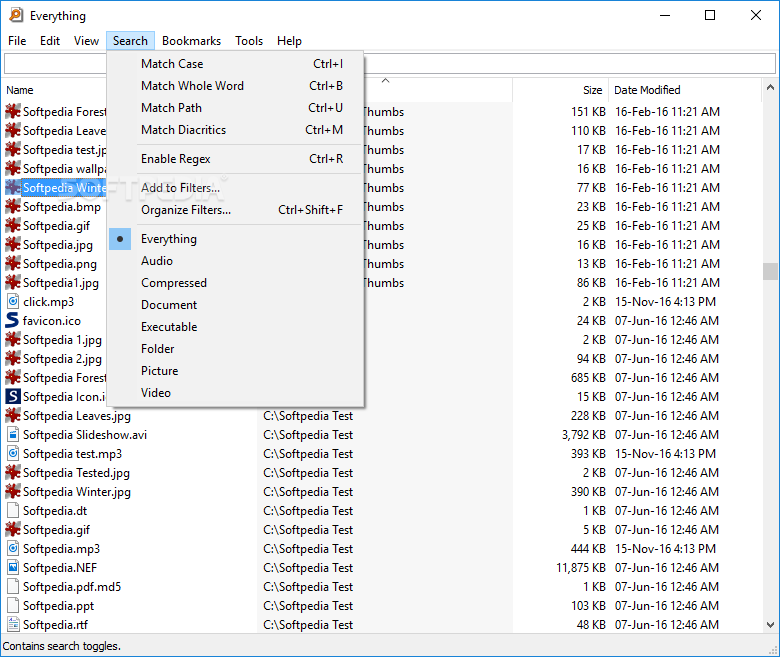Click the favicon.ico file icon
The image size is (780, 657).
tap(12, 320)
